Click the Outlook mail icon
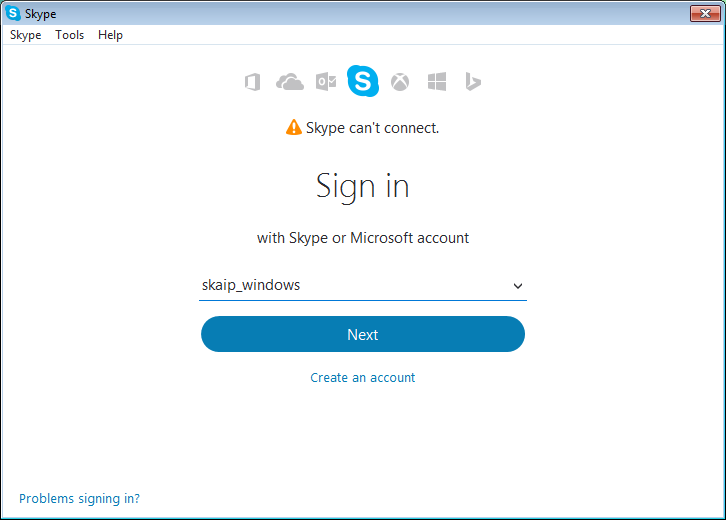The image size is (726, 520). point(326,82)
